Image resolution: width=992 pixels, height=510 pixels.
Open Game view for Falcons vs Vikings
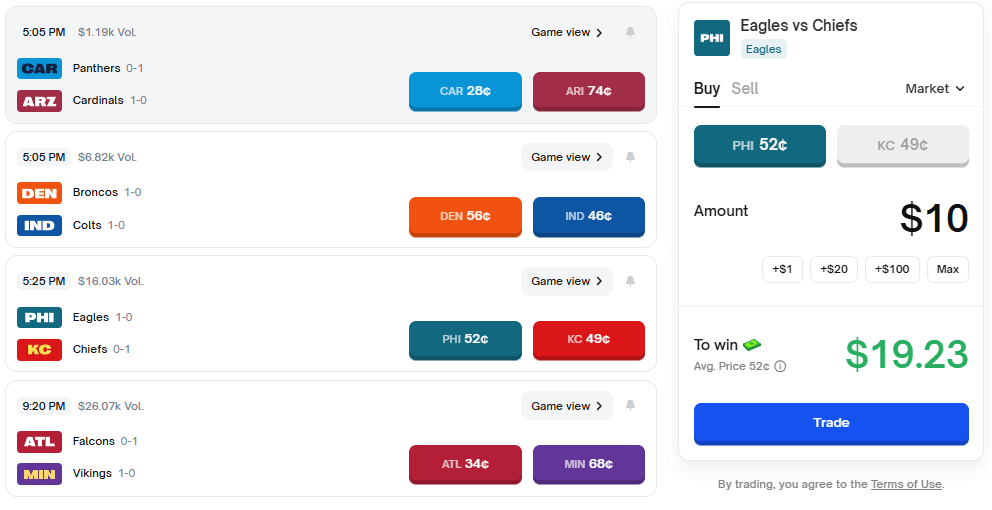tap(567, 406)
